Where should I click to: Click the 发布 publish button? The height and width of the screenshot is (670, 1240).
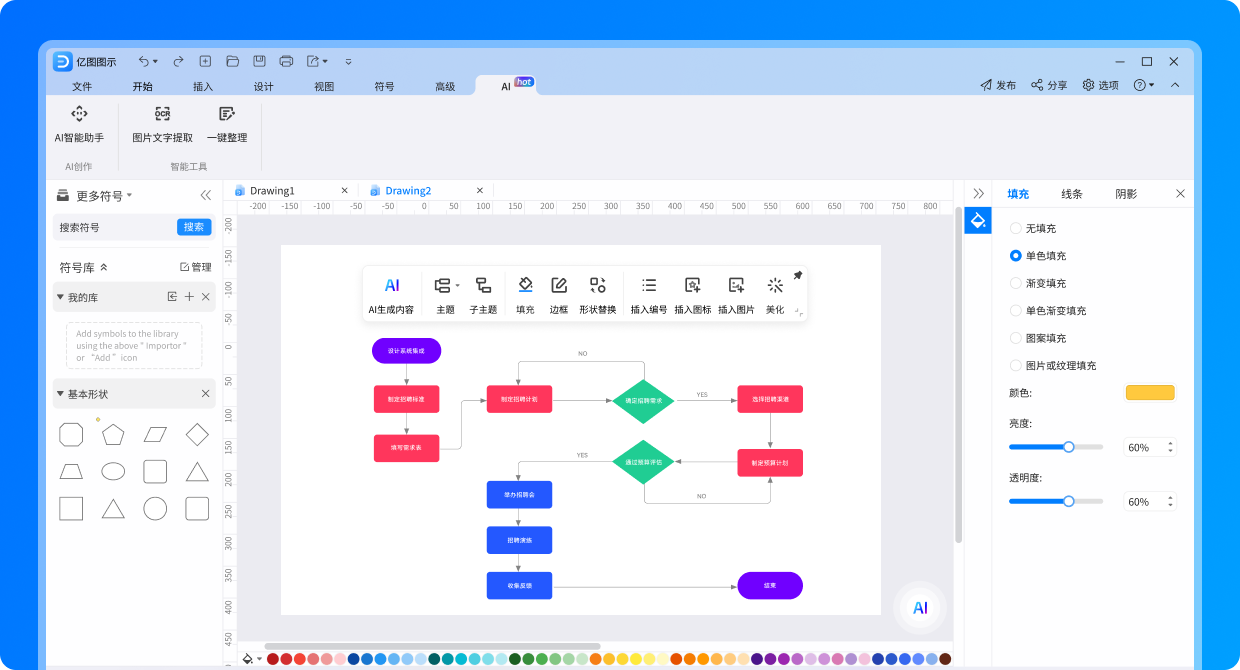tap(998, 85)
